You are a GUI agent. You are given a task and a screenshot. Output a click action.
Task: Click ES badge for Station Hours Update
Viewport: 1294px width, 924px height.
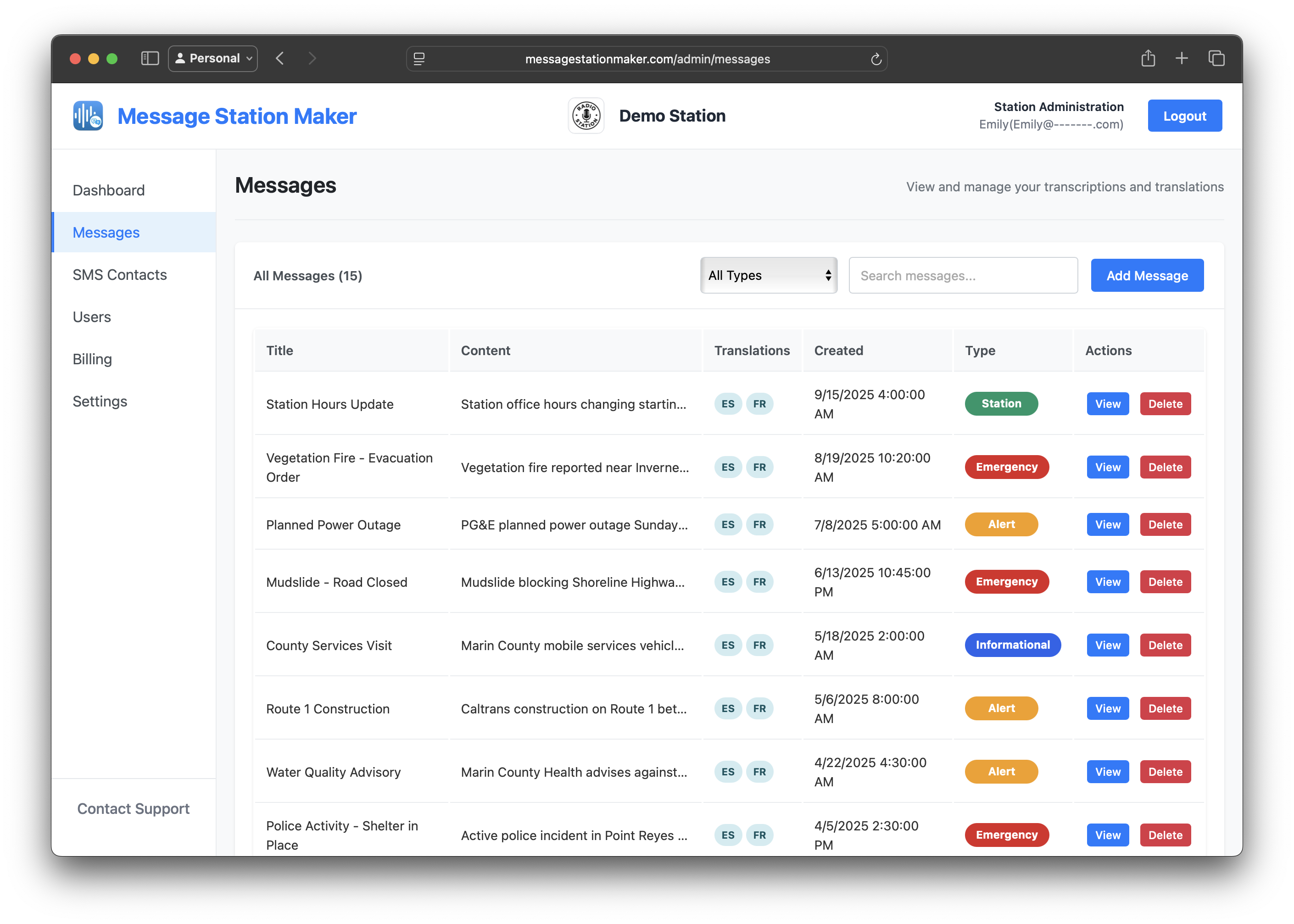click(x=728, y=404)
